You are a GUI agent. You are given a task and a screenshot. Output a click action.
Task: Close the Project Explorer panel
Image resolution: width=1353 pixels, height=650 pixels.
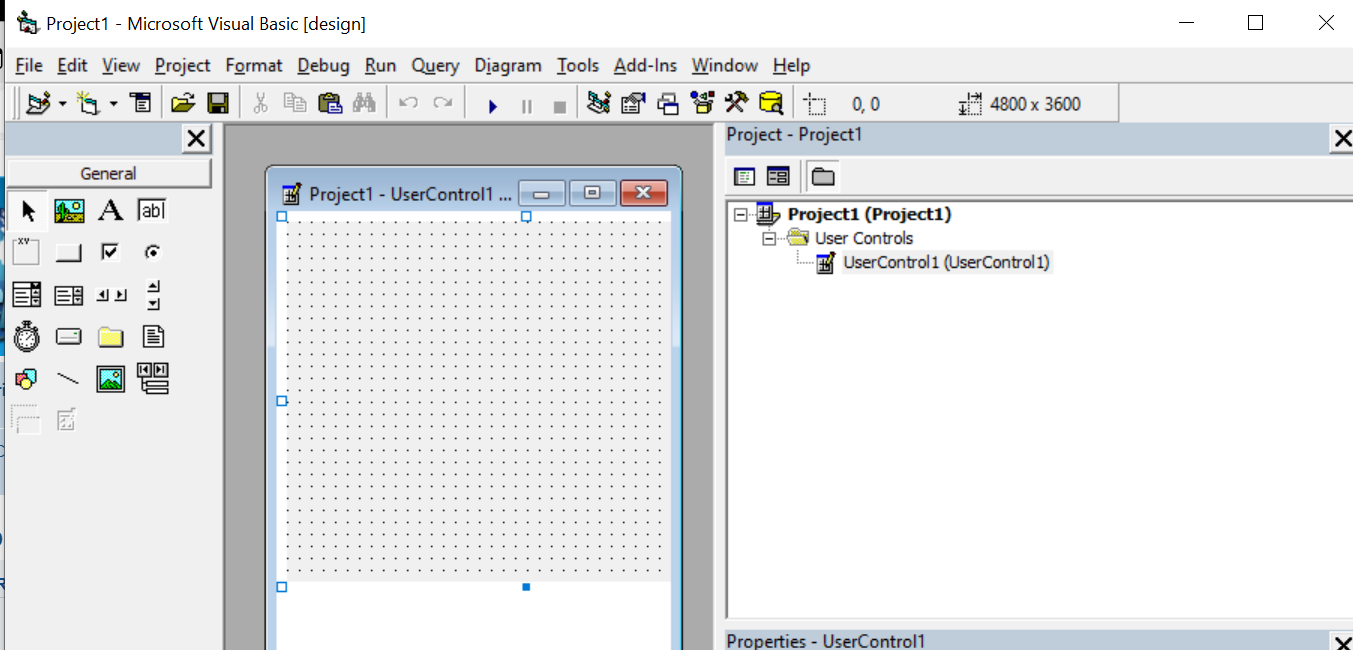tap(1342, 139)
